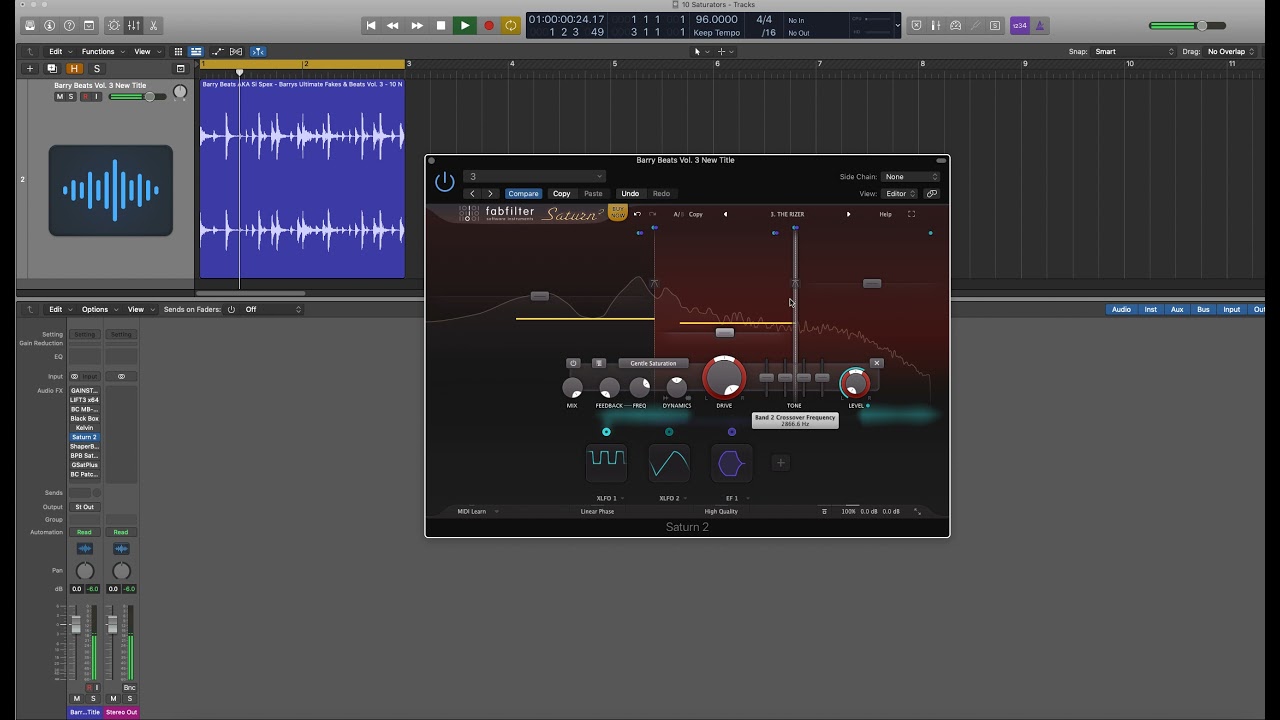This screenshot has height=720, width=1280.
Task: Toggle Flex editing button
Action: [x=236, y=52]
